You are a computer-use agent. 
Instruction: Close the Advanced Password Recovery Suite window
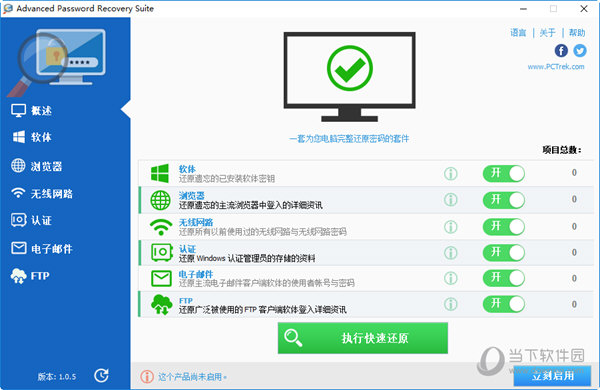tap(584, 8)
